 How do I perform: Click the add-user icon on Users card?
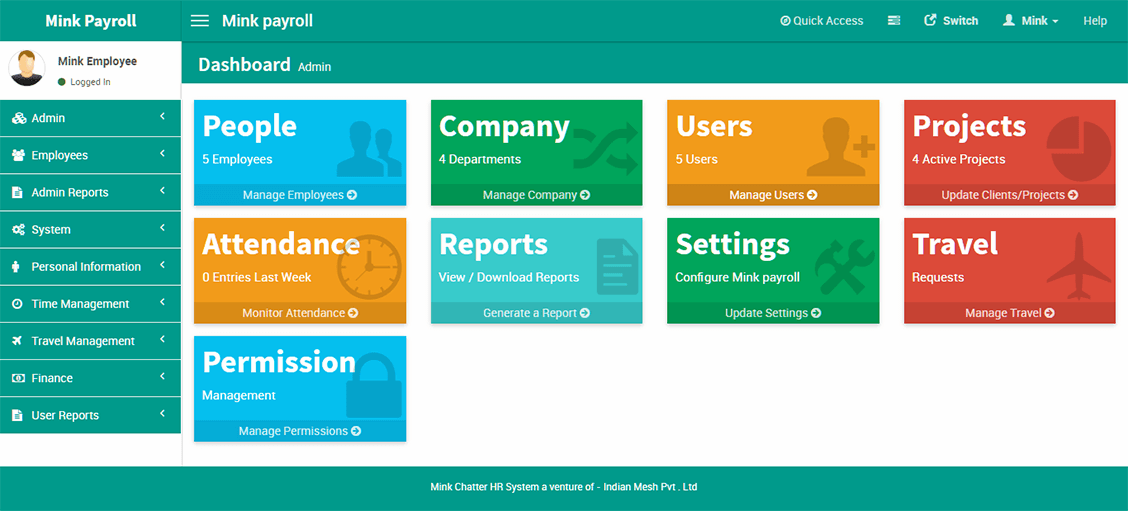(x=840, y=147)
